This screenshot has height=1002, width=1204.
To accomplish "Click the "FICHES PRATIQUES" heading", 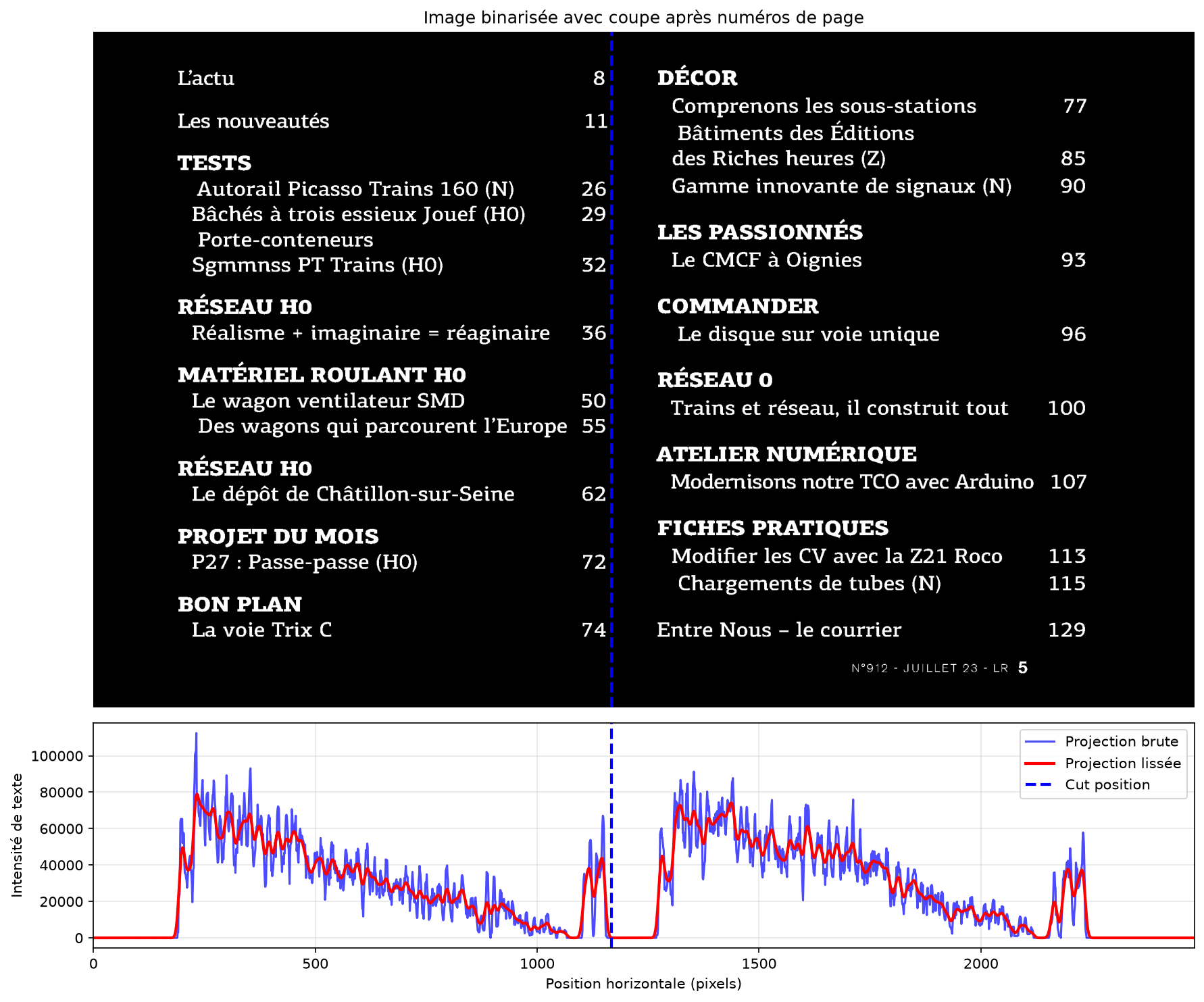I will click(x=773, y=528).
